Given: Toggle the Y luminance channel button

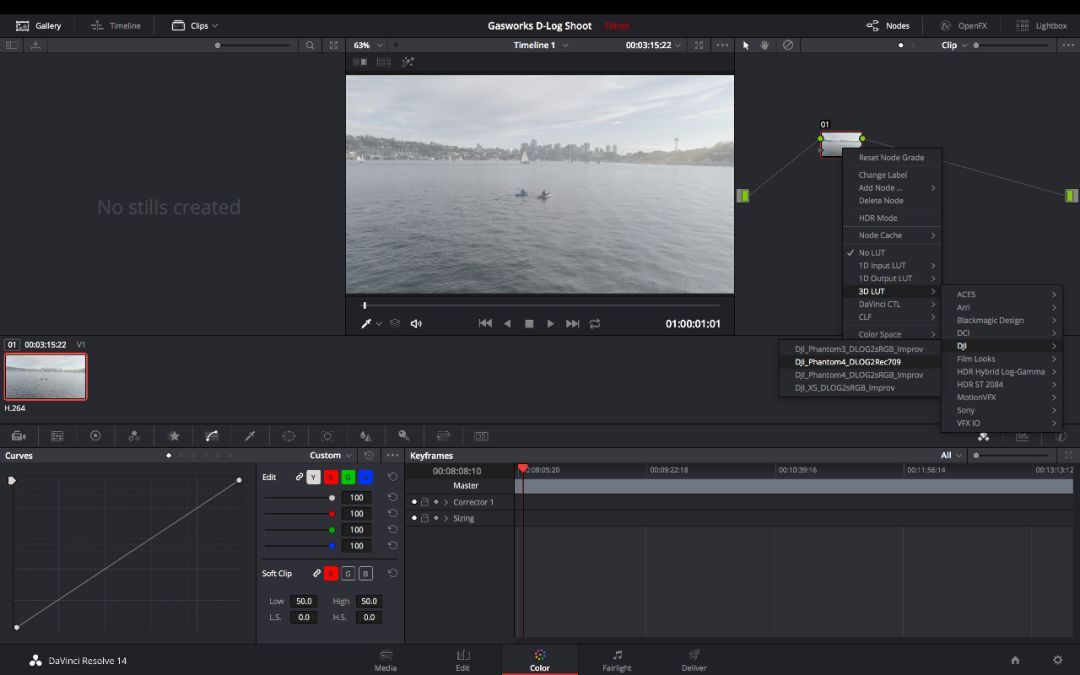Looking at the screenshot, I should pyautogui.click(x=314, y=477).
